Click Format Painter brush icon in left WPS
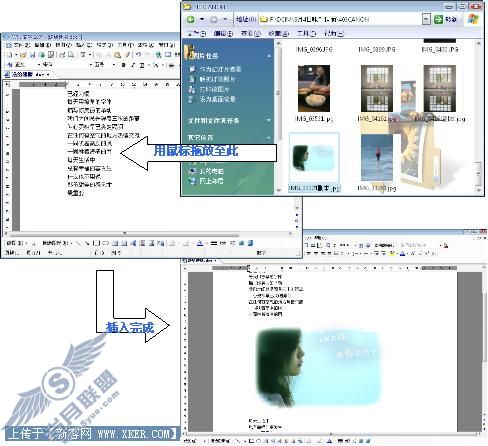488x446 pixels. pyautogui.click(x=127, y=55)
